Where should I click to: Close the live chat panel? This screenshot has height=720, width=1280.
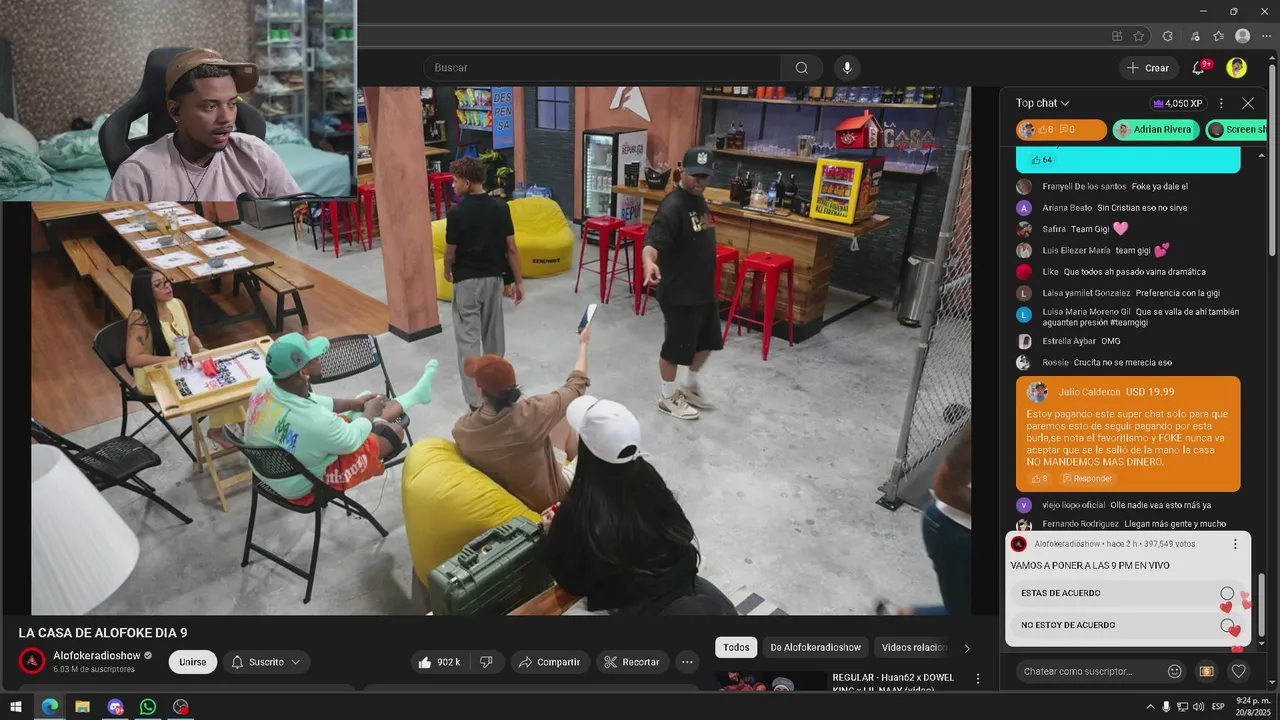click(1248, 103)
